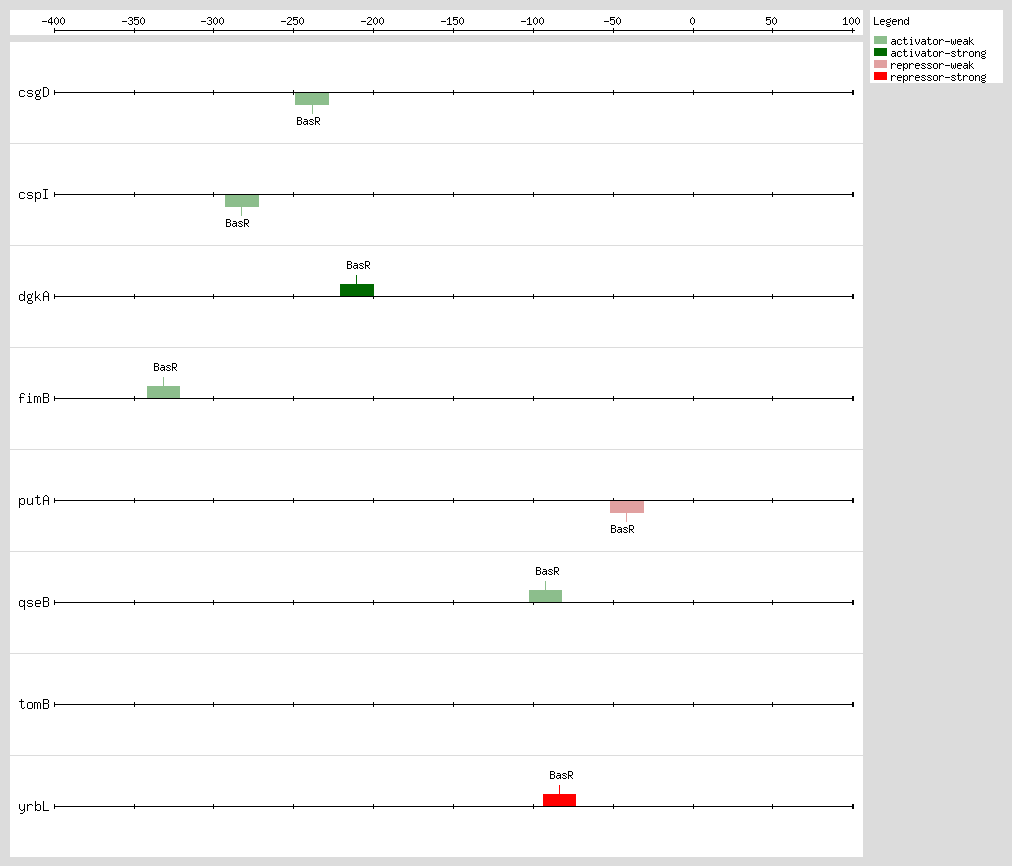This screenshot has width=1012, height=866.
Task: Click the 50 position on the top ruler
Action: tap(771, 21)
